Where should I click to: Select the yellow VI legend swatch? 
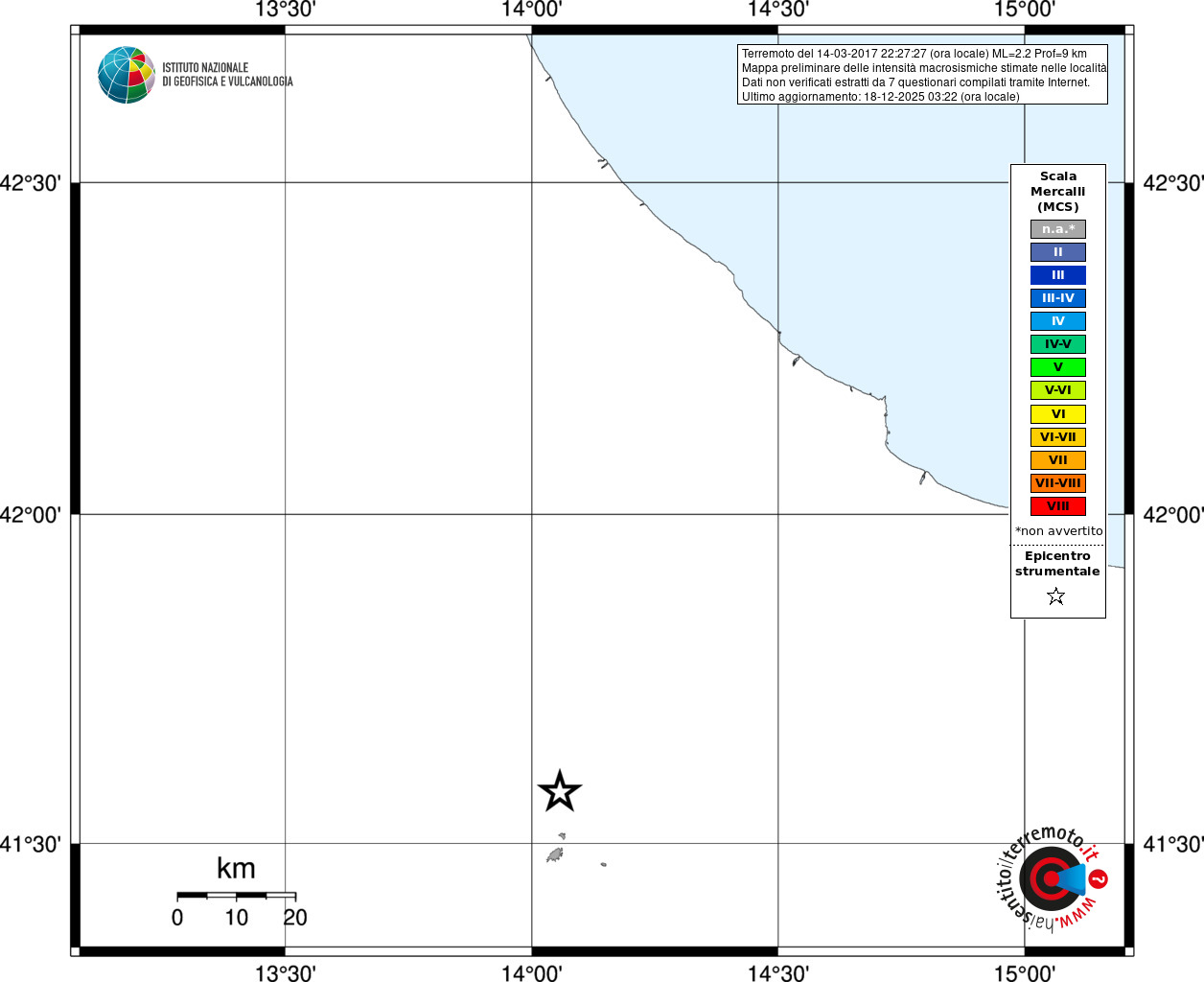click(1058, 414)
